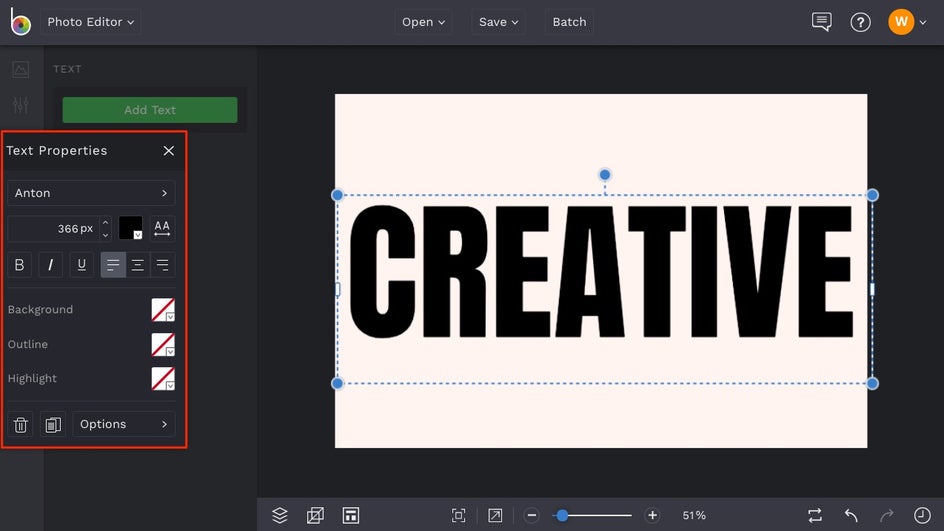Zoom out with the minus button
Viewport: 944px width, 531px height.
[532, 515]
